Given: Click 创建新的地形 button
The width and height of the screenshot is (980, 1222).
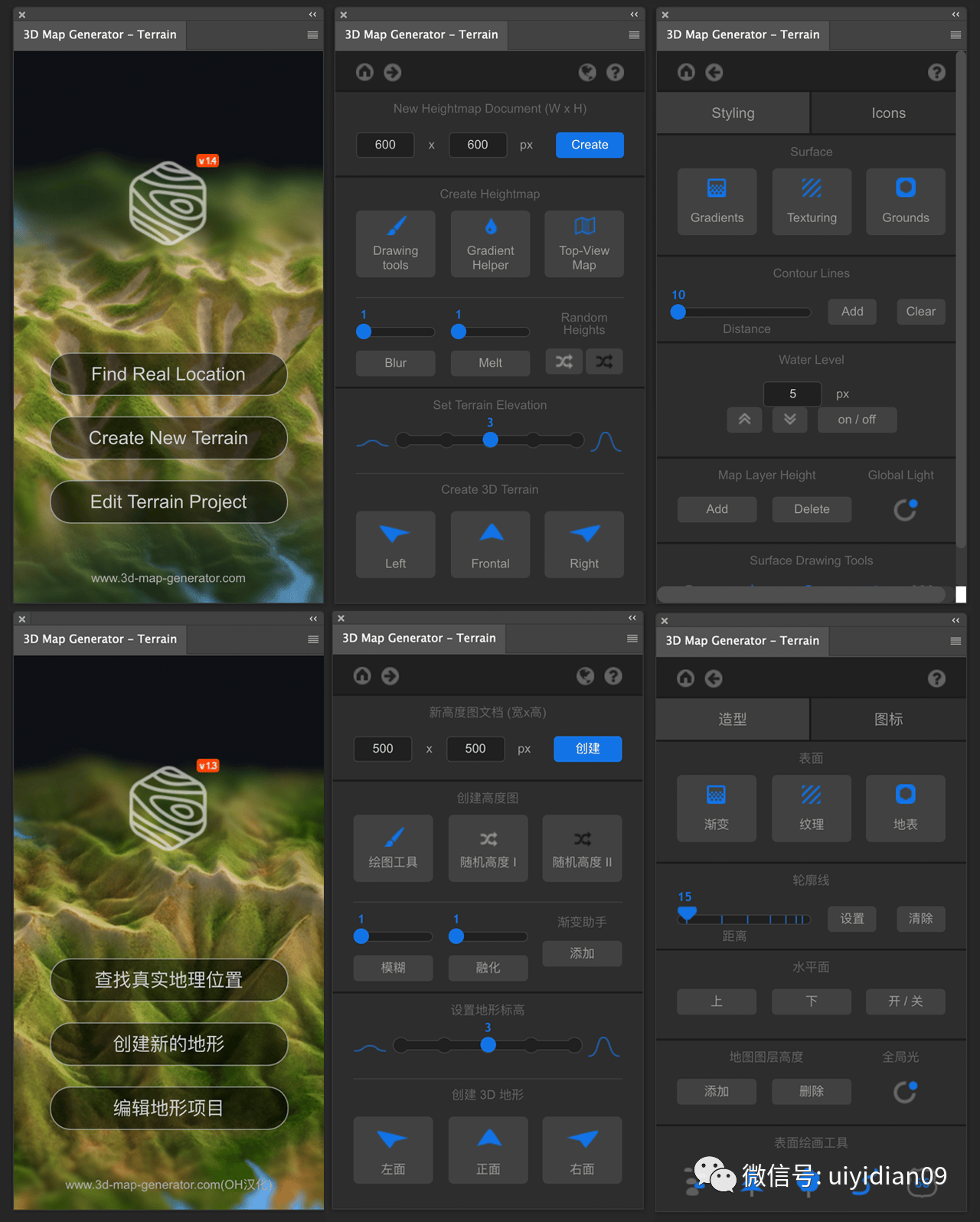Looking at the screenshot, I should pos(168,1044).
